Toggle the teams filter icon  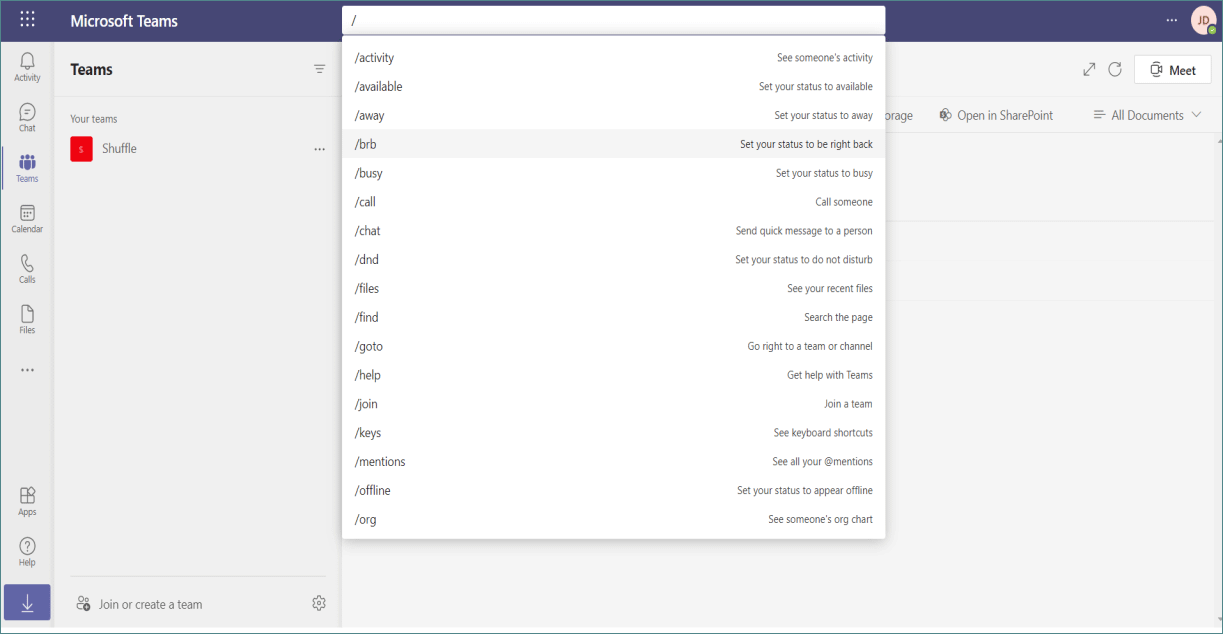click(319, 68)
